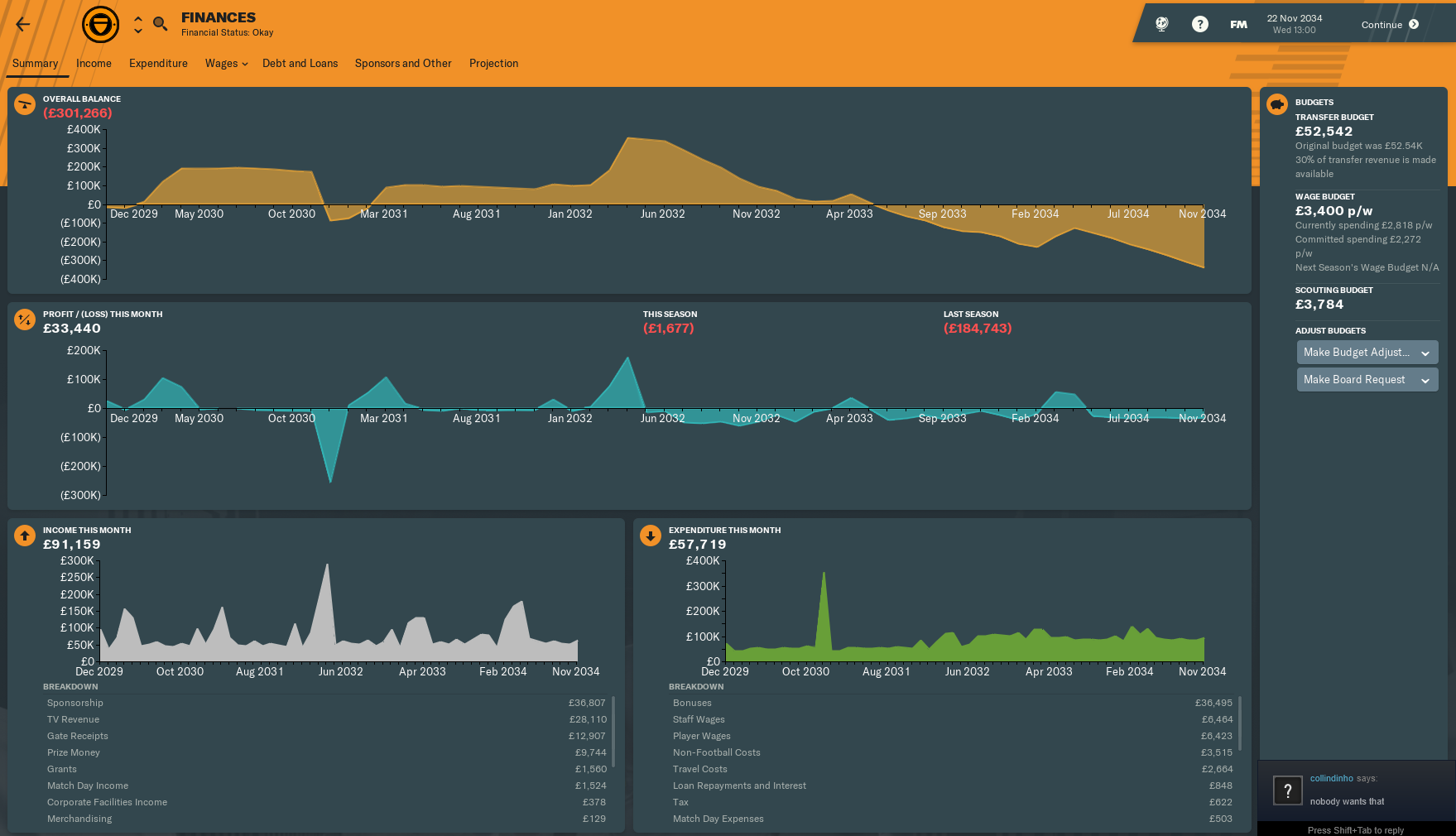Open the world globe menu
The width and height of the screenshot is (1456, 836).
point(1162,24)
